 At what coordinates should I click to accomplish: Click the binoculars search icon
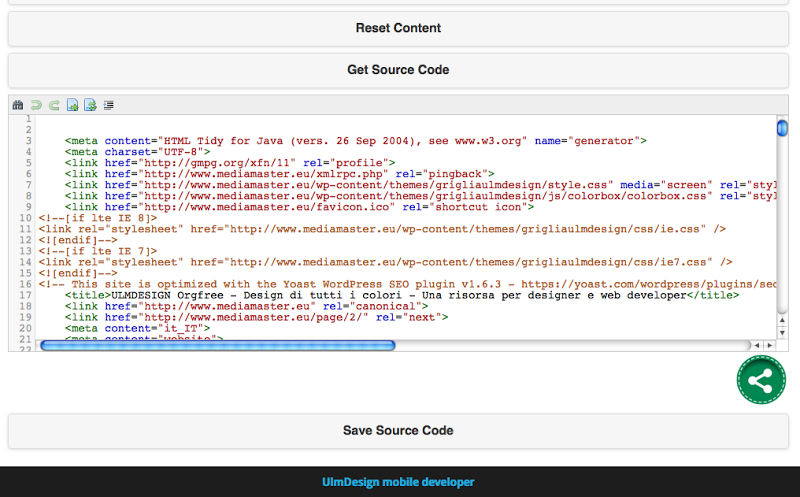tap(17, 104)
